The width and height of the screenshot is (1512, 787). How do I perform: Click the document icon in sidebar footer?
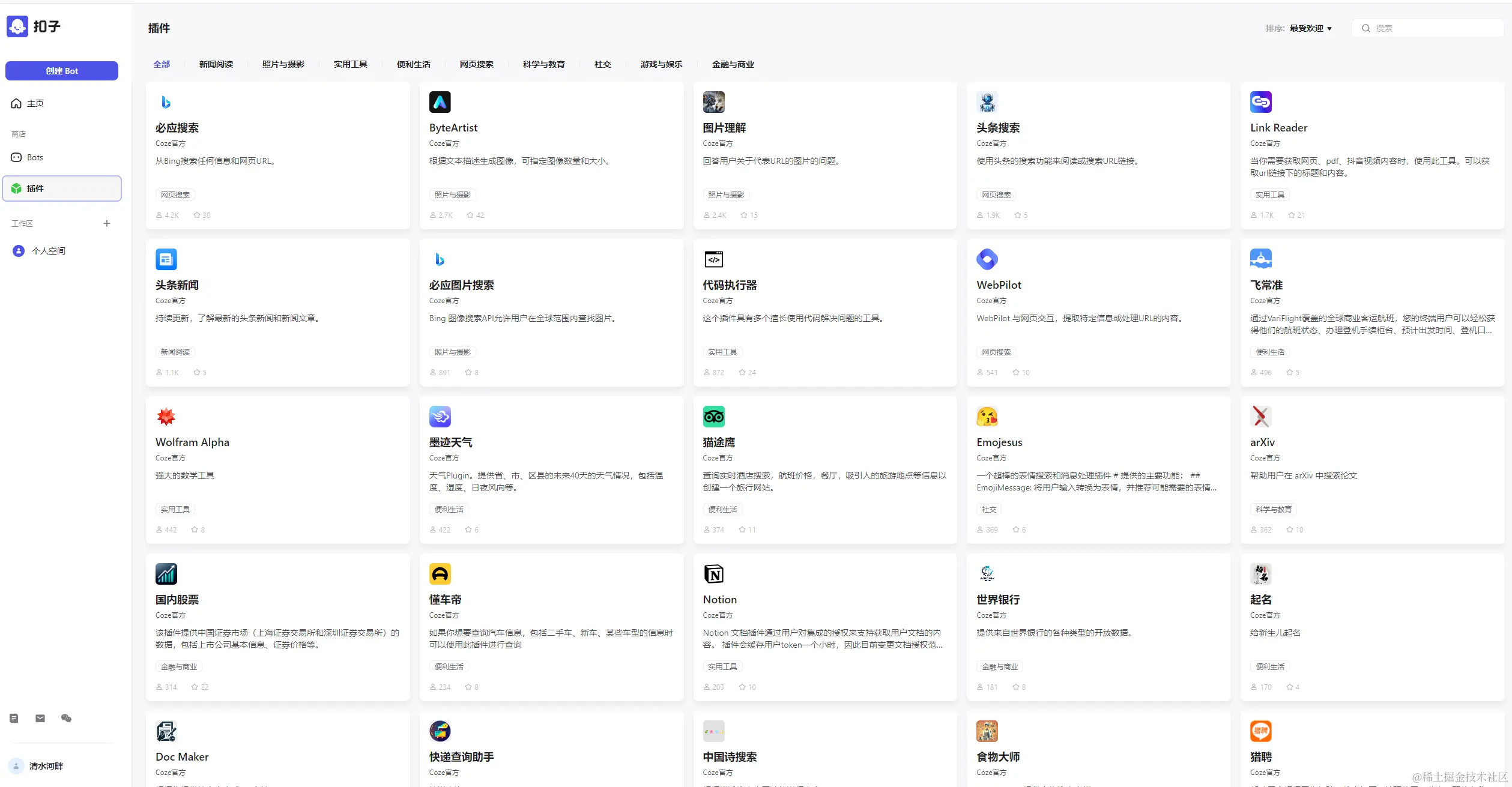point(14,719)
